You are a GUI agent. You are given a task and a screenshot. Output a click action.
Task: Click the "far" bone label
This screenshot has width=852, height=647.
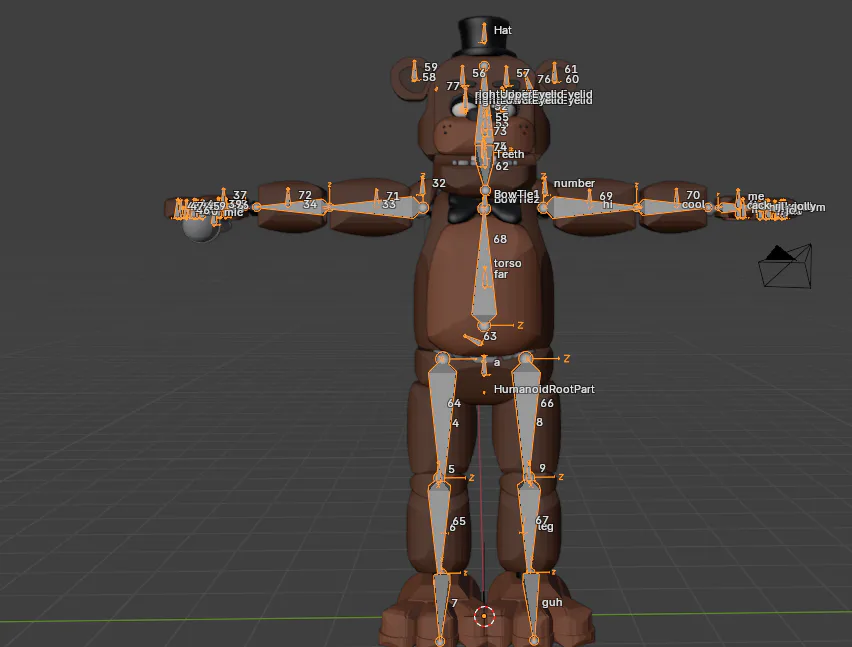click(500, 274)
